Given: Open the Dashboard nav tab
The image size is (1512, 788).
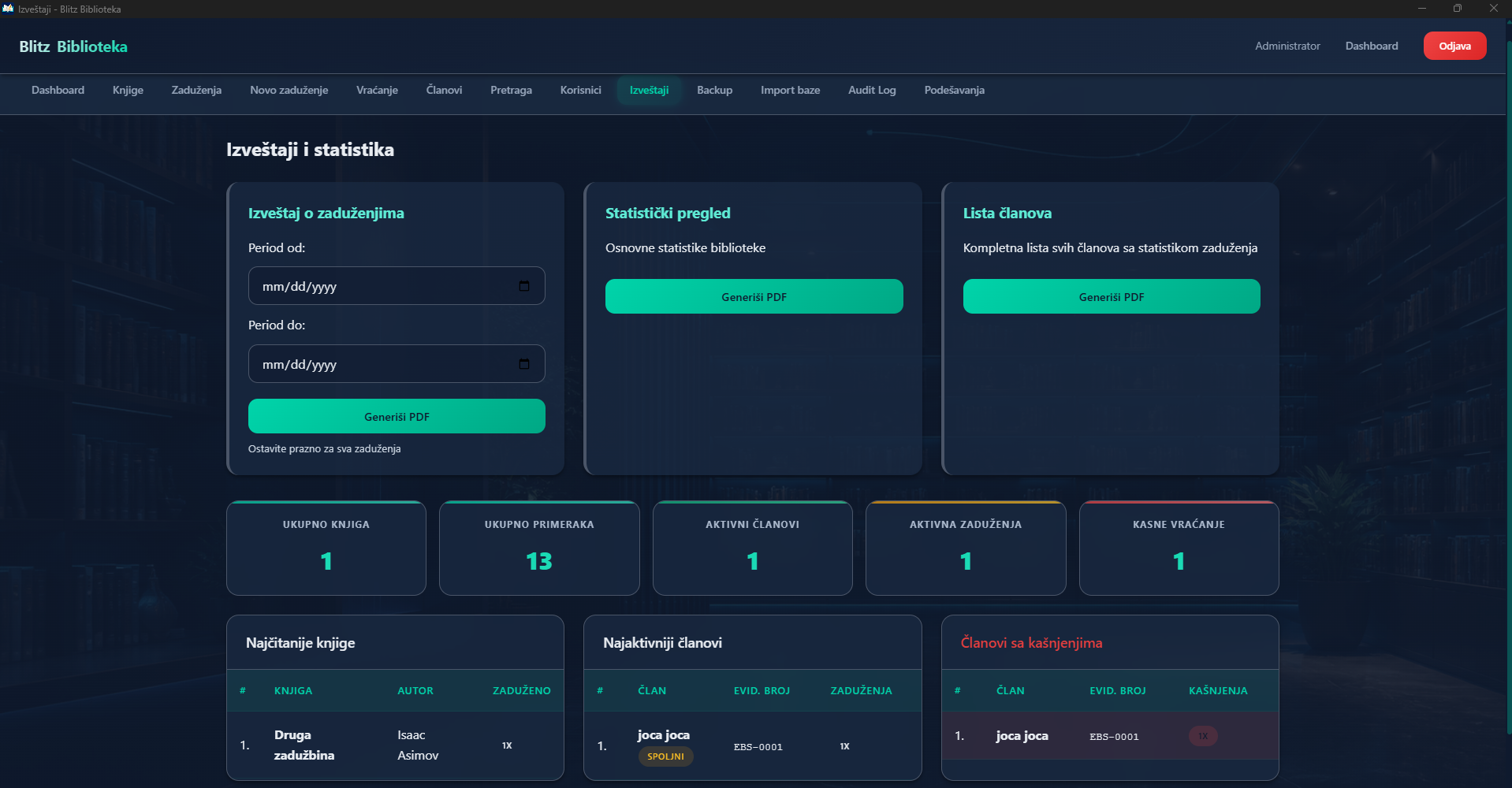Looking at the screenshot, I should [58, 90].
